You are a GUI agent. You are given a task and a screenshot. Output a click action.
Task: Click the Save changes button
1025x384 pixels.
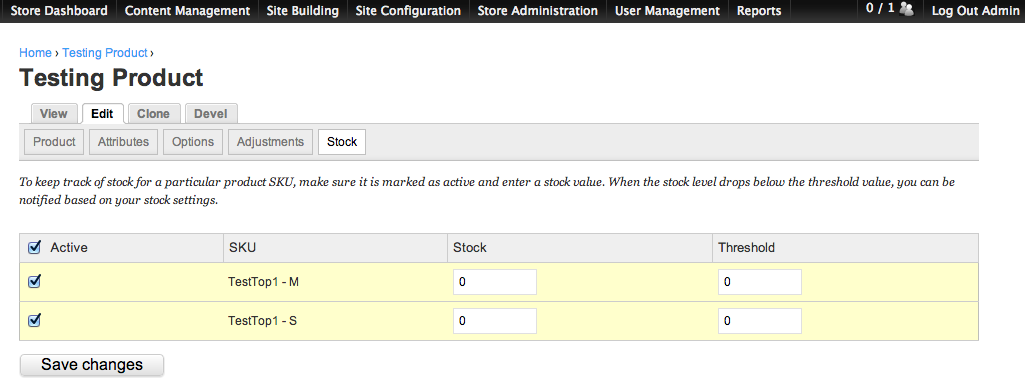[x=92, y=365]
